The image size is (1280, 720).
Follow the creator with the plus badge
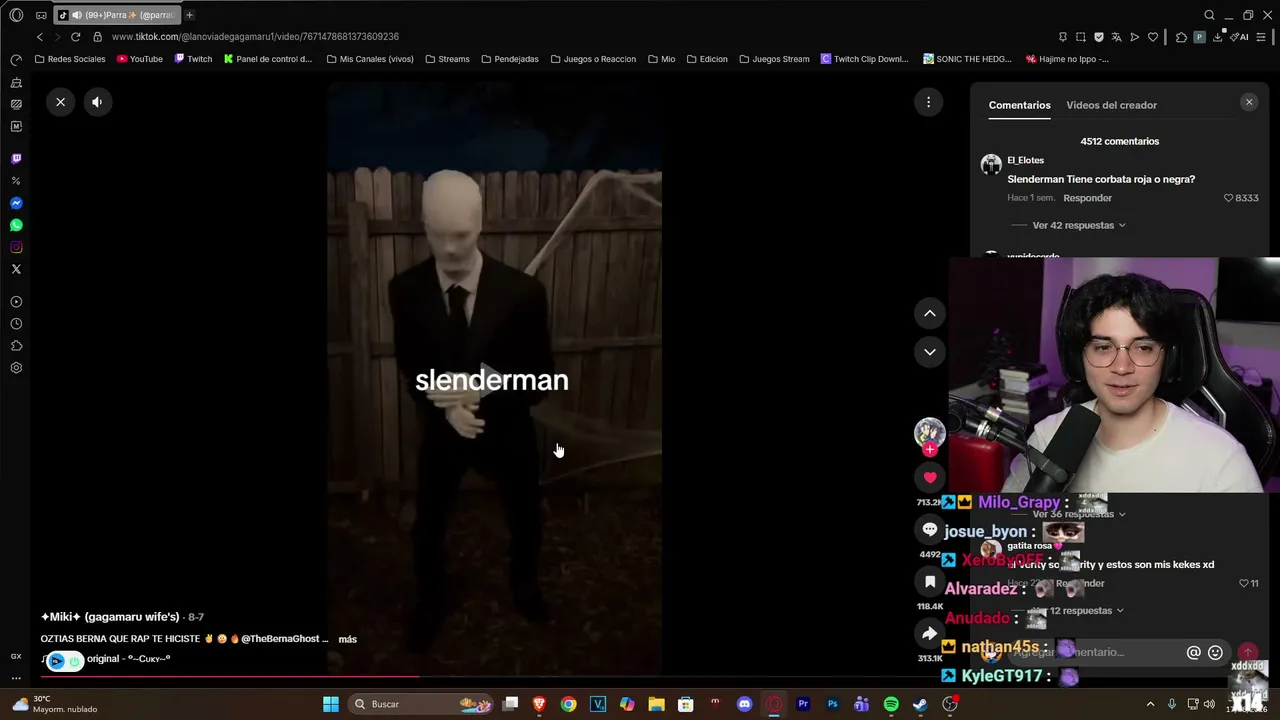930,450
